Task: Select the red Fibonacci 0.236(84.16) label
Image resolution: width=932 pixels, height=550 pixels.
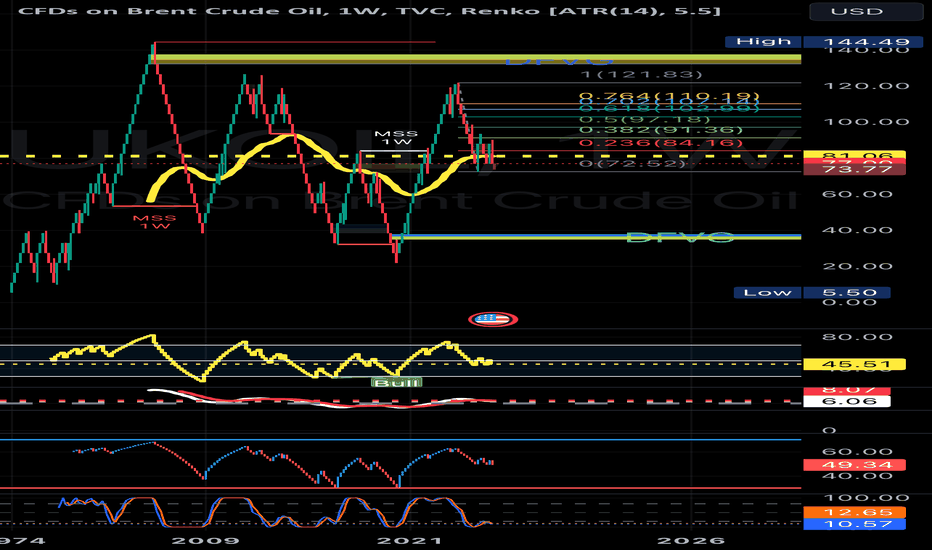Action: [x=661, y=143]
